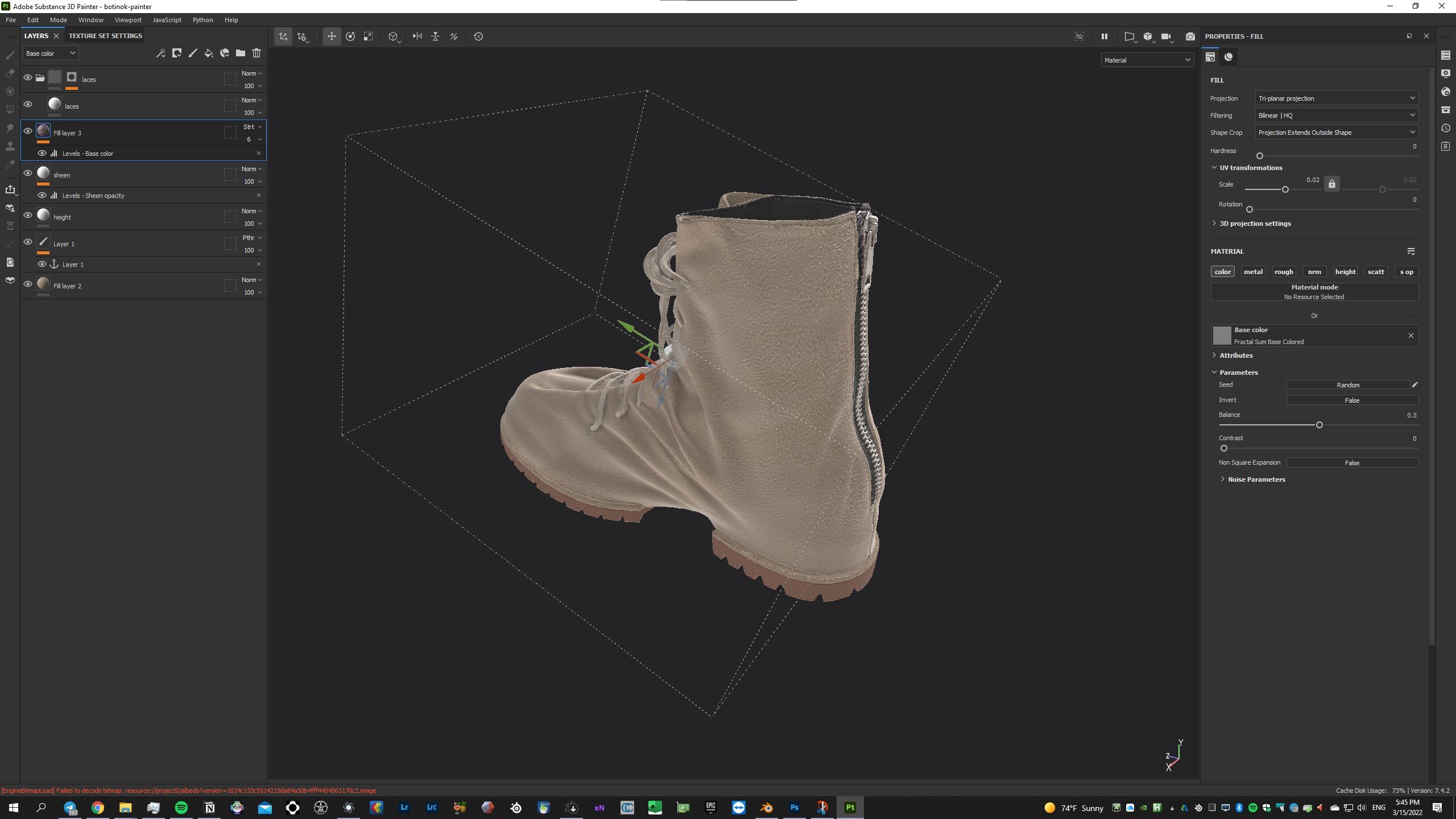This screenshot has width=1456, height=819.
Task: Open Spotify from the taskbar
Action: click(181, 807)
